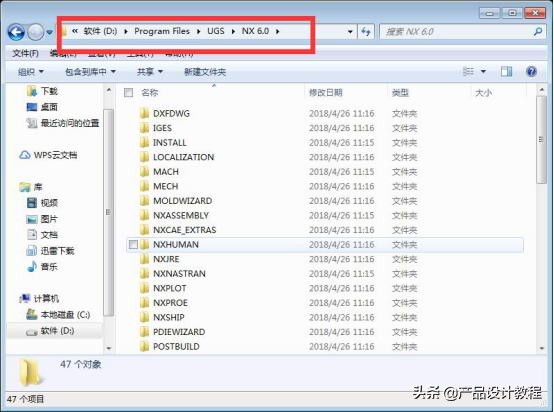Select the NXPROE folder name
The width and height of the screenshot is (554, 412).
point(170,303)
